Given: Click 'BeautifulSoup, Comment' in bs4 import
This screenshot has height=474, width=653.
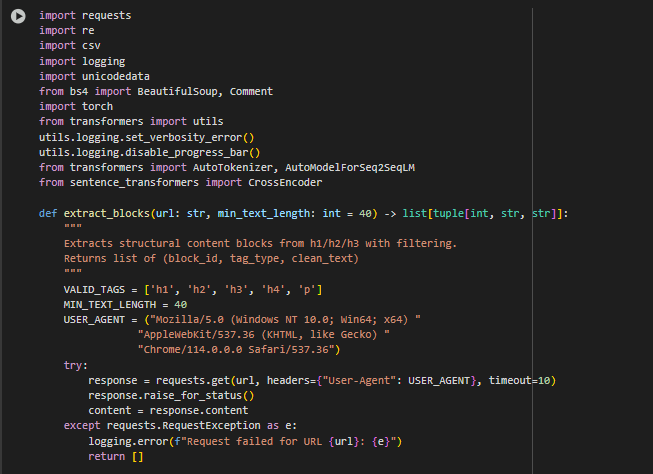Looking at the screenshot, I should [205, 91].
